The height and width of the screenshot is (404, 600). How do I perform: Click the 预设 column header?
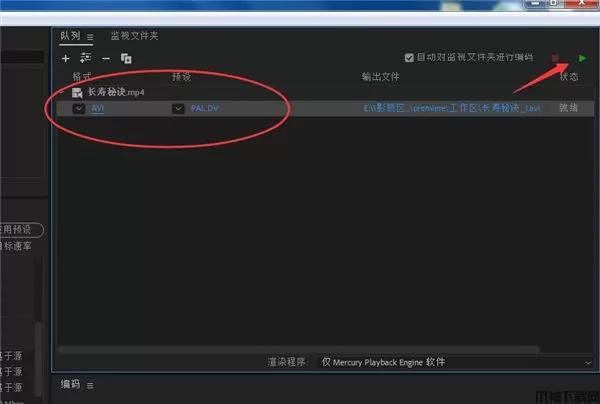(181, 77)
